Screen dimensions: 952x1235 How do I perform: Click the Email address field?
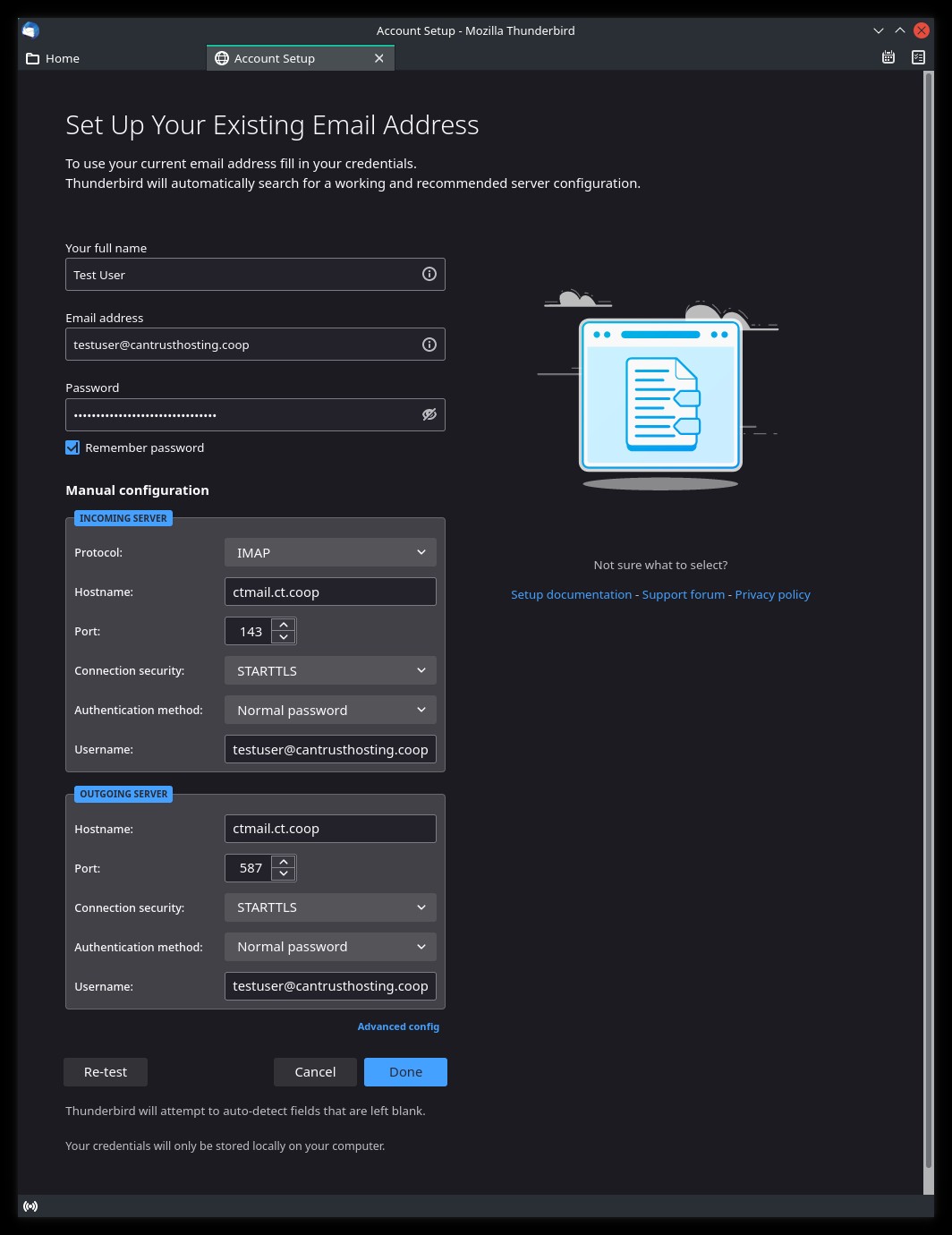[255, 344]
